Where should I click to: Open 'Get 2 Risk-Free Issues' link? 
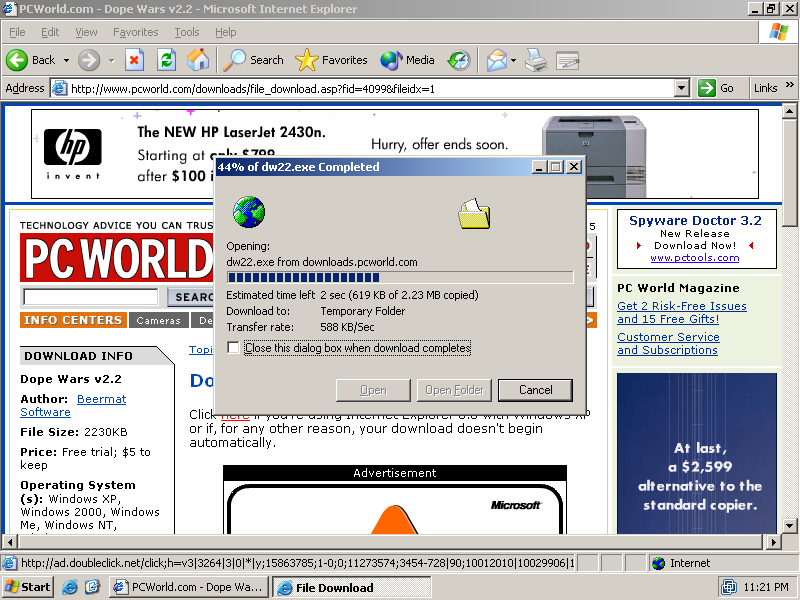point(682,312)
